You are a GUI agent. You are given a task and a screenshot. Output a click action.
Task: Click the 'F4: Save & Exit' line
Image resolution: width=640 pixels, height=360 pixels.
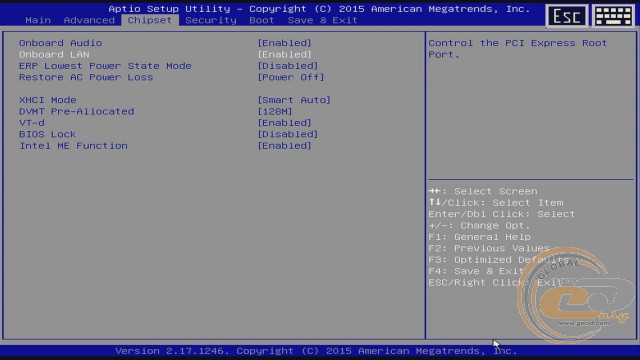(476, 271)
